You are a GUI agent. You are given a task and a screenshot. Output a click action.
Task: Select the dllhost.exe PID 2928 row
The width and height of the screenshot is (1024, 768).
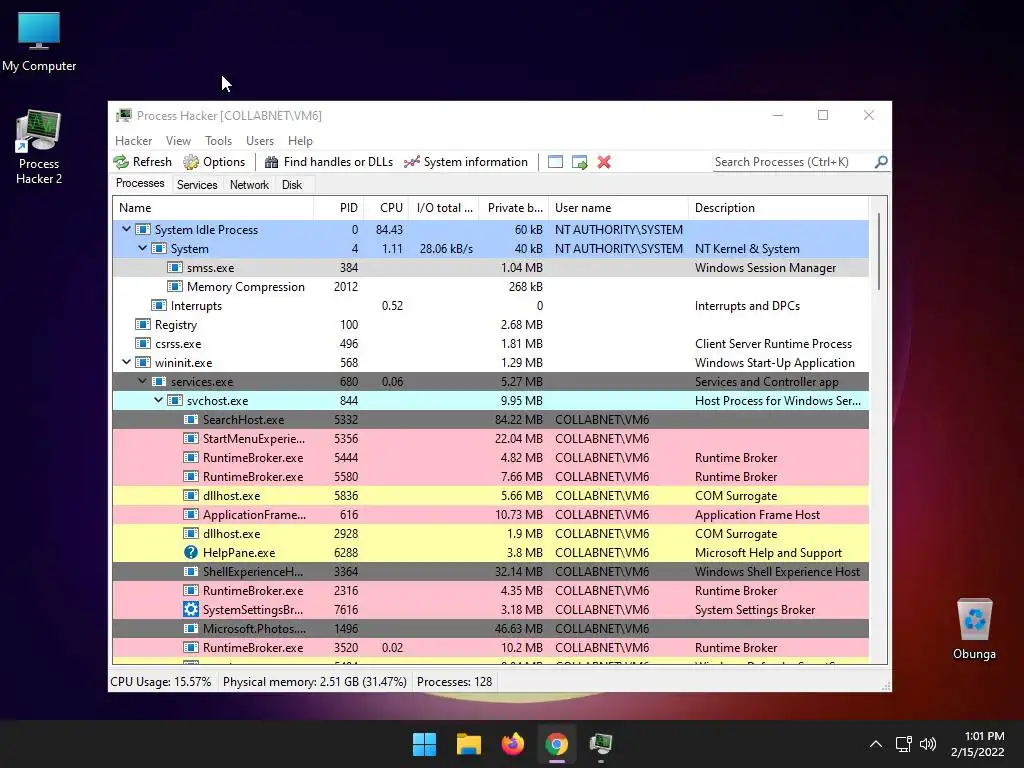pyautogui.click(x=490, y=534)
